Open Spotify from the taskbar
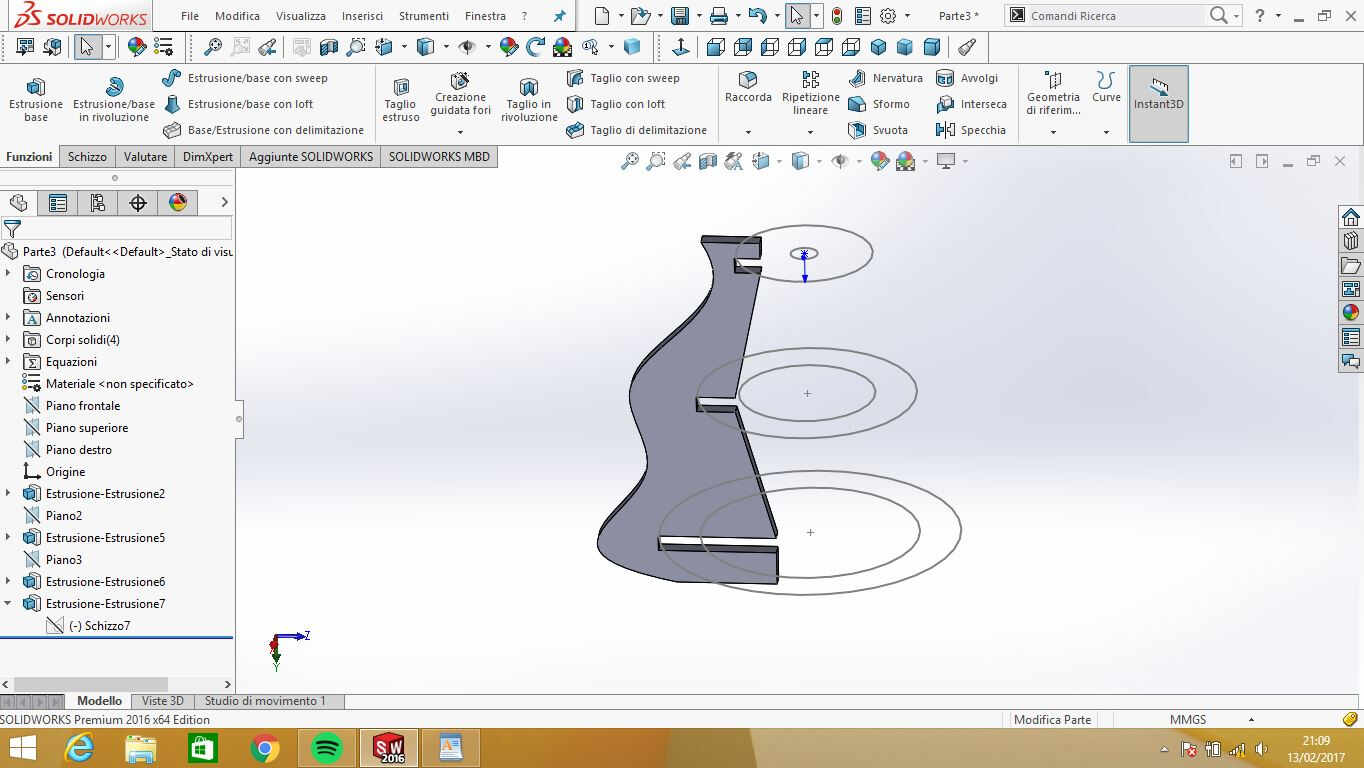The width and height of the screenshot is (1364, 768). (x=327, y=747)
